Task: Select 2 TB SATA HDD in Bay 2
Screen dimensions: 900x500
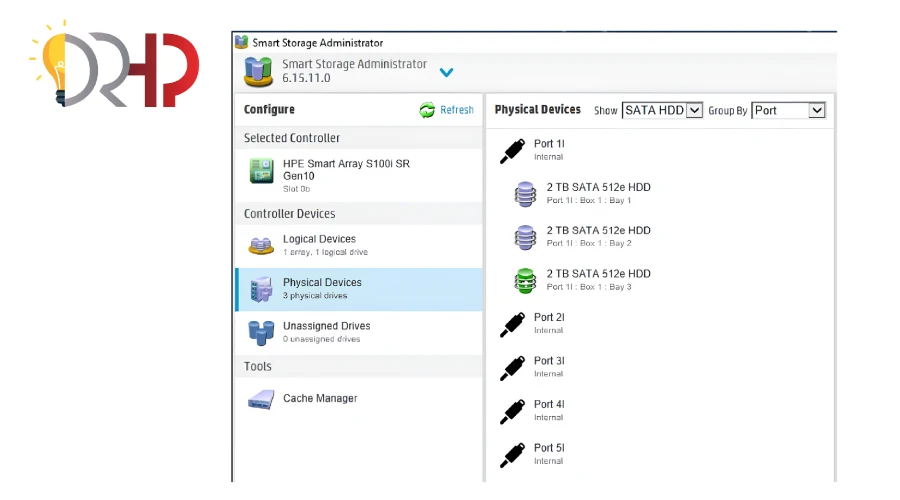Action: pyautogui.click(x=599, y=230)
